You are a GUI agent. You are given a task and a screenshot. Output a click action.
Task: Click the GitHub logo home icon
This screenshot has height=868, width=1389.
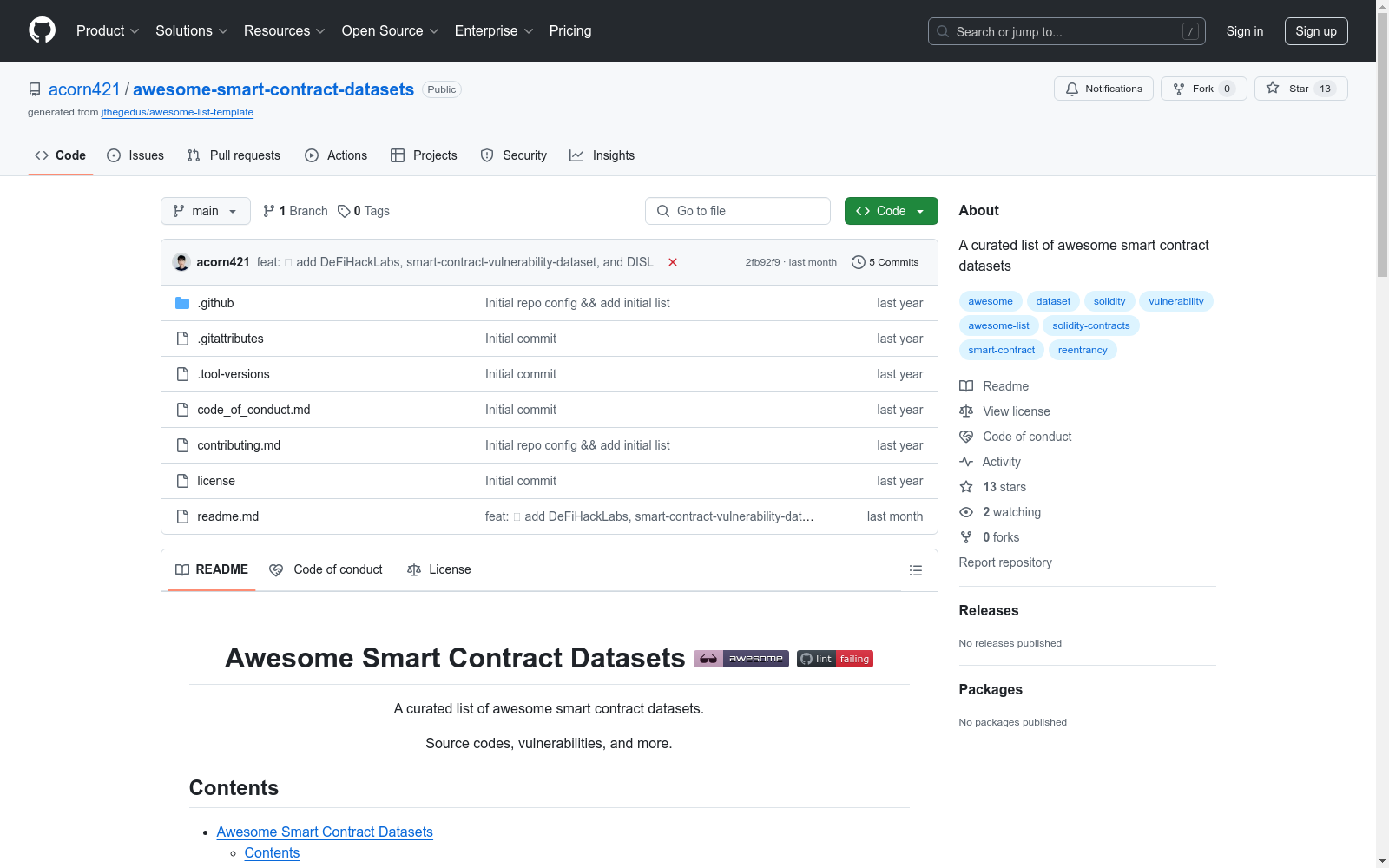[x=42, y=30]
